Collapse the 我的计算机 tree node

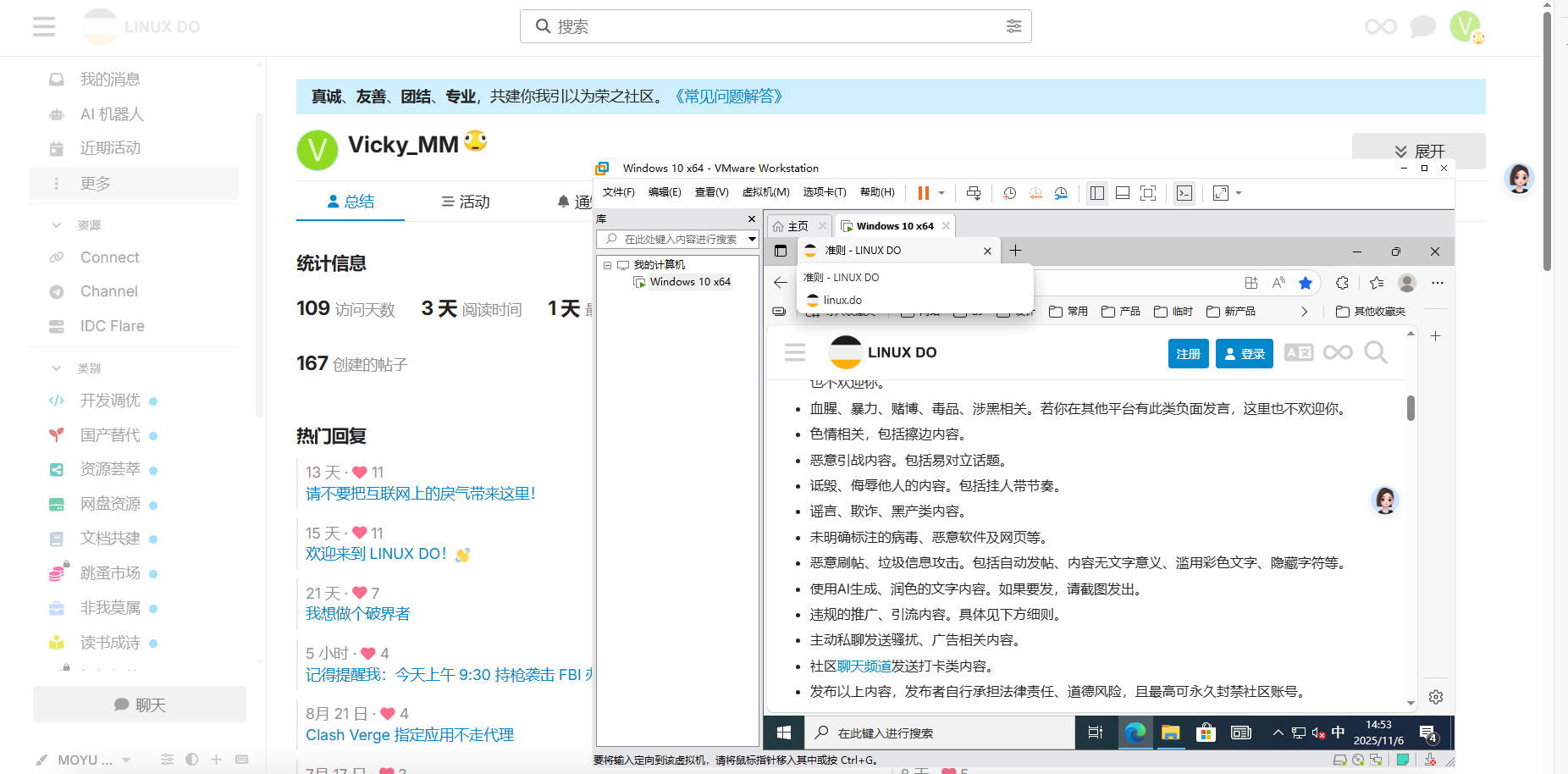[x=607, y=265]
